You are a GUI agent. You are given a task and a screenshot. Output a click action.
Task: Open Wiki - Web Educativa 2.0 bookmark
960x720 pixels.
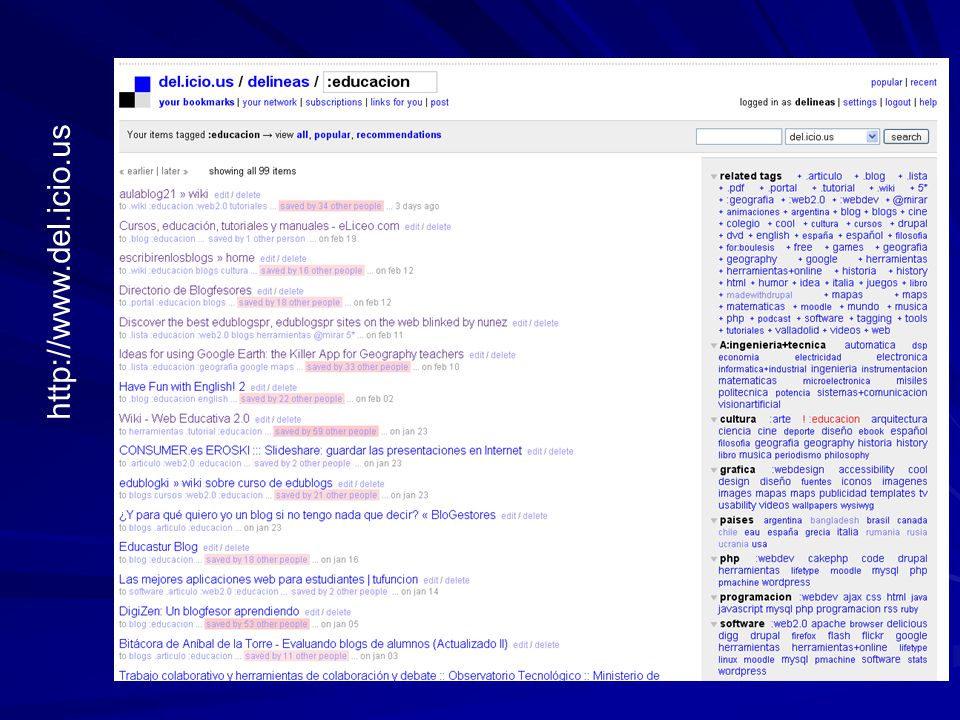click(184, 418)
